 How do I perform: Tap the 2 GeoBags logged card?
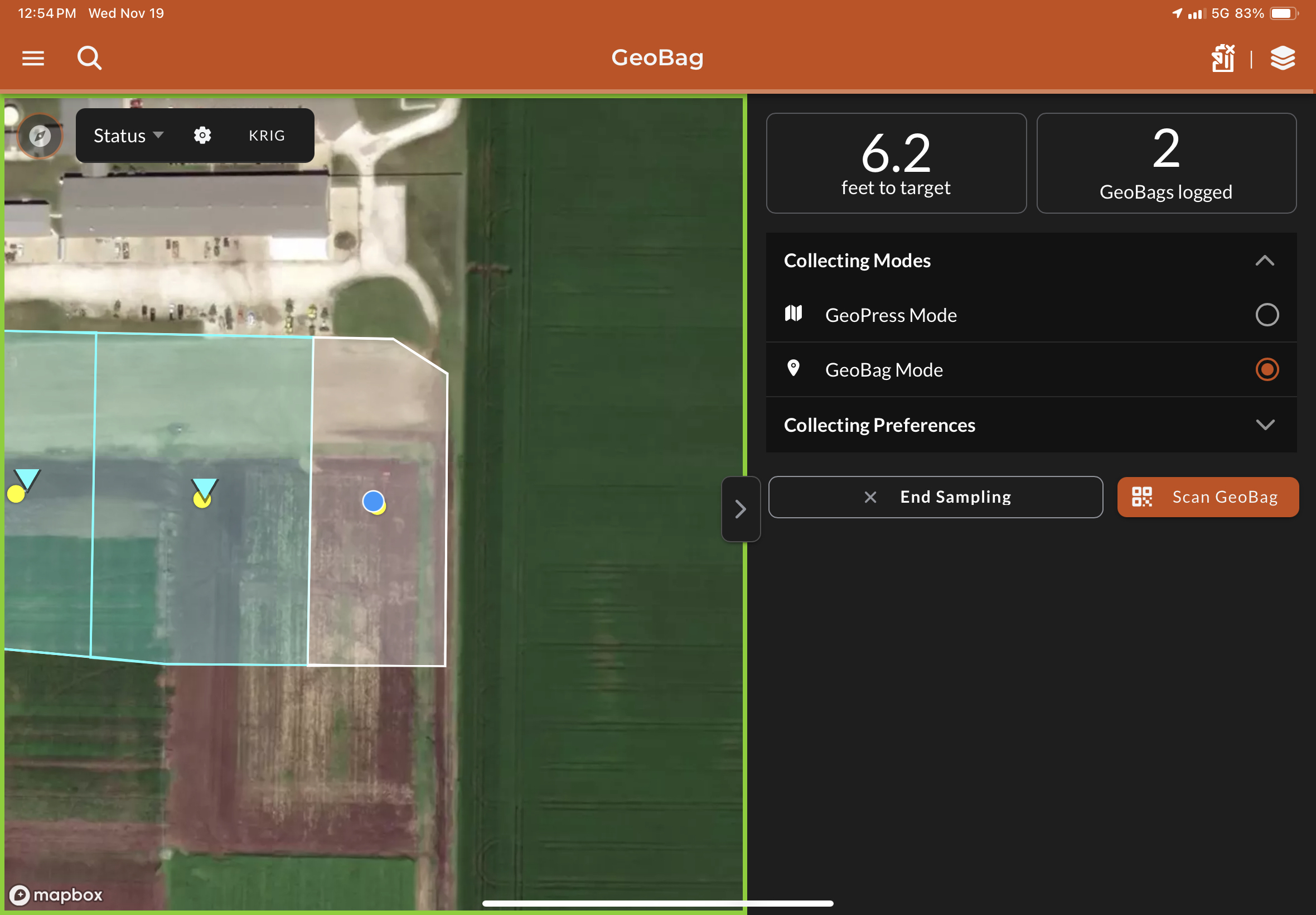(x=1166, y=163)
